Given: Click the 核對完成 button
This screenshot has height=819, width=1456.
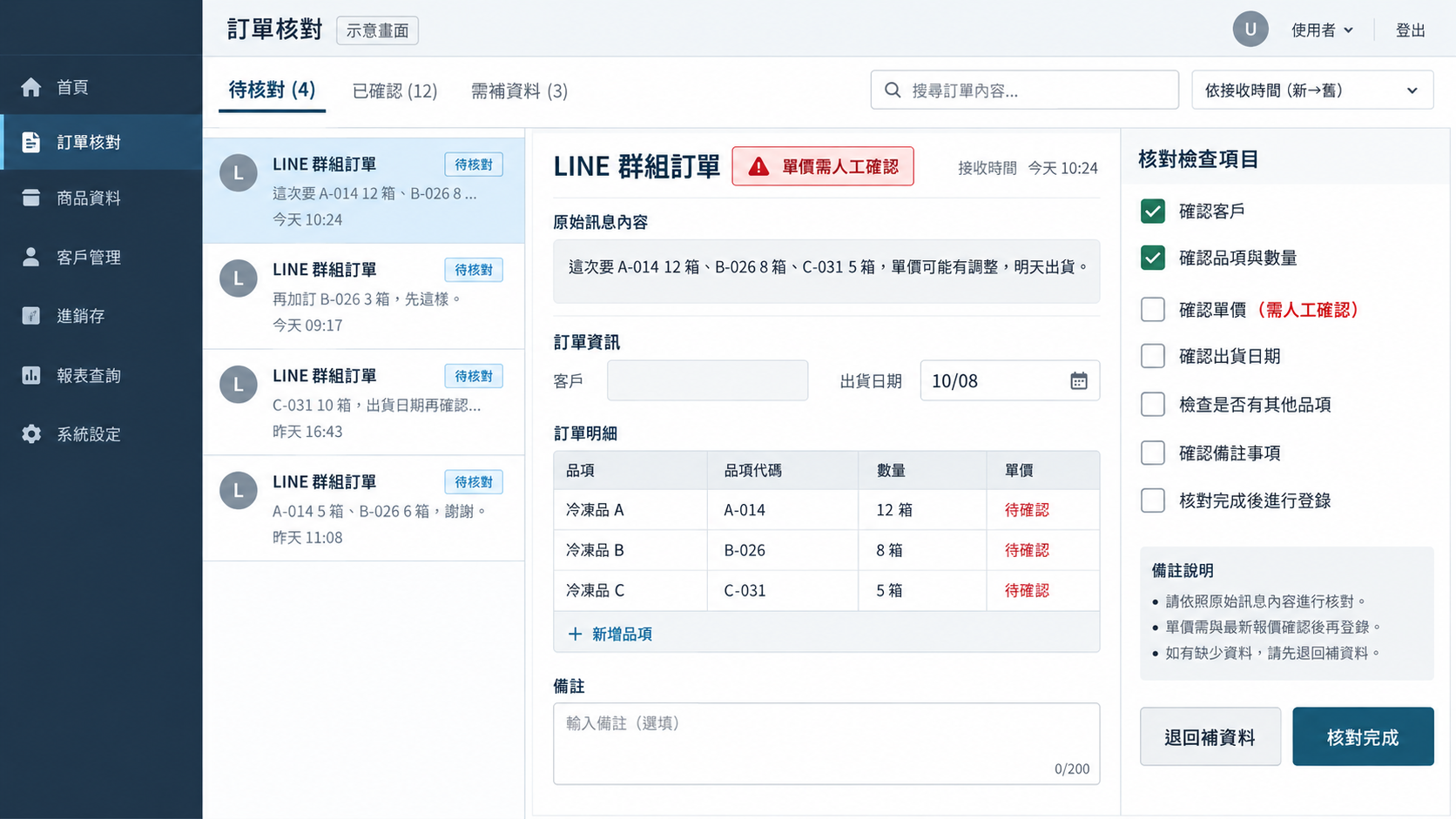Looking at the screenshot, I should pyautogui.click(x=1363, y=736).
